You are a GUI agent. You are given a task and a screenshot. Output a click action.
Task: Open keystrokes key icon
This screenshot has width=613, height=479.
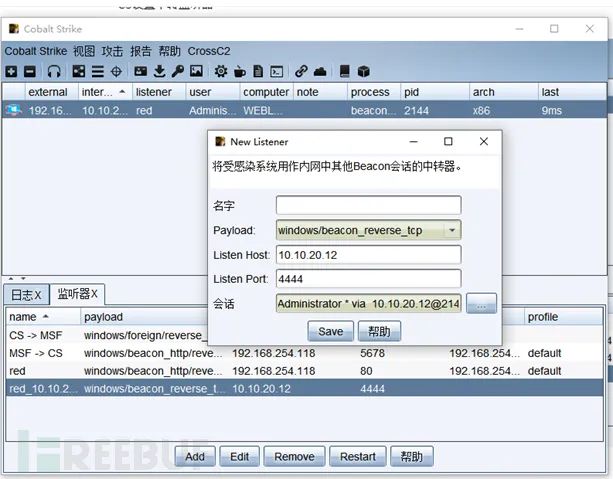point(177,71)
